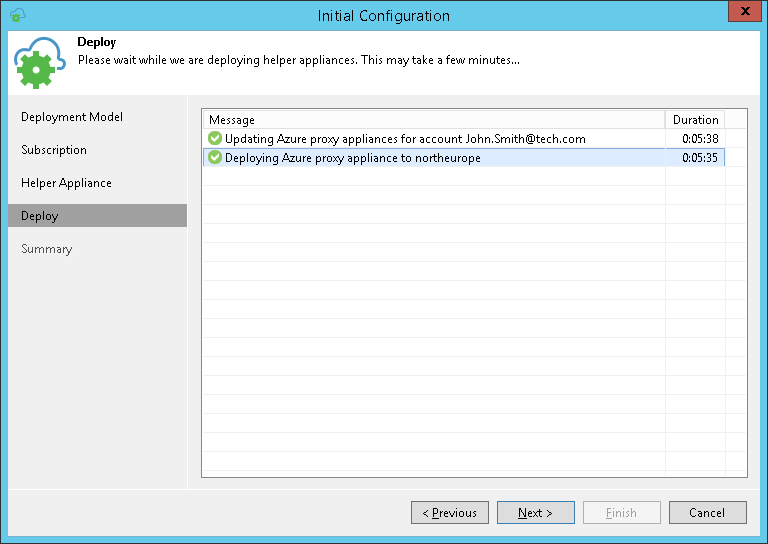Select the Helper Appliance step
The width and height of the screenshot is (768, 544).
pyautogui.click(x=66, y=183)
